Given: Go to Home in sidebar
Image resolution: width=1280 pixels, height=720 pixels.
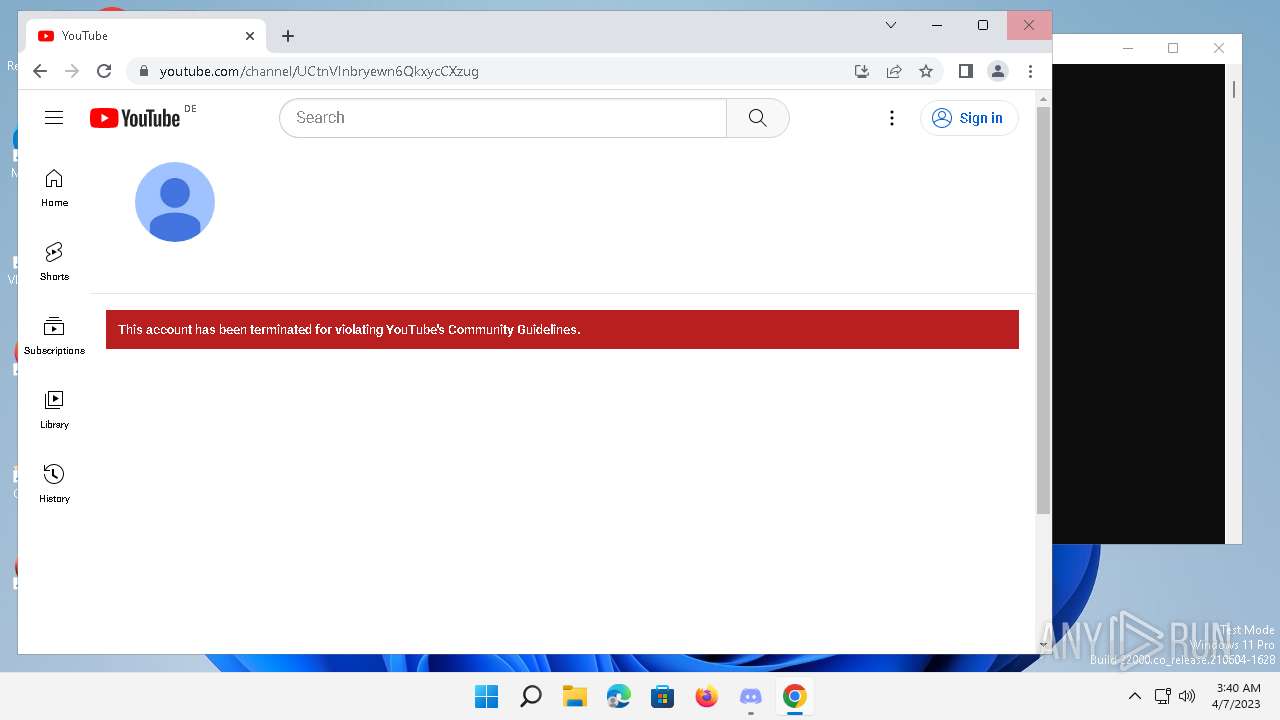Looking at the screenshot, I should point(54,188).
